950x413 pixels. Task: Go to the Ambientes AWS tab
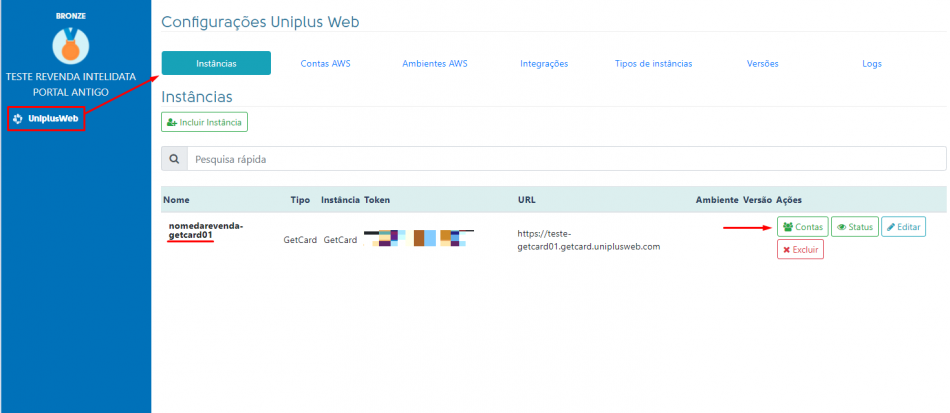[434, 63]
